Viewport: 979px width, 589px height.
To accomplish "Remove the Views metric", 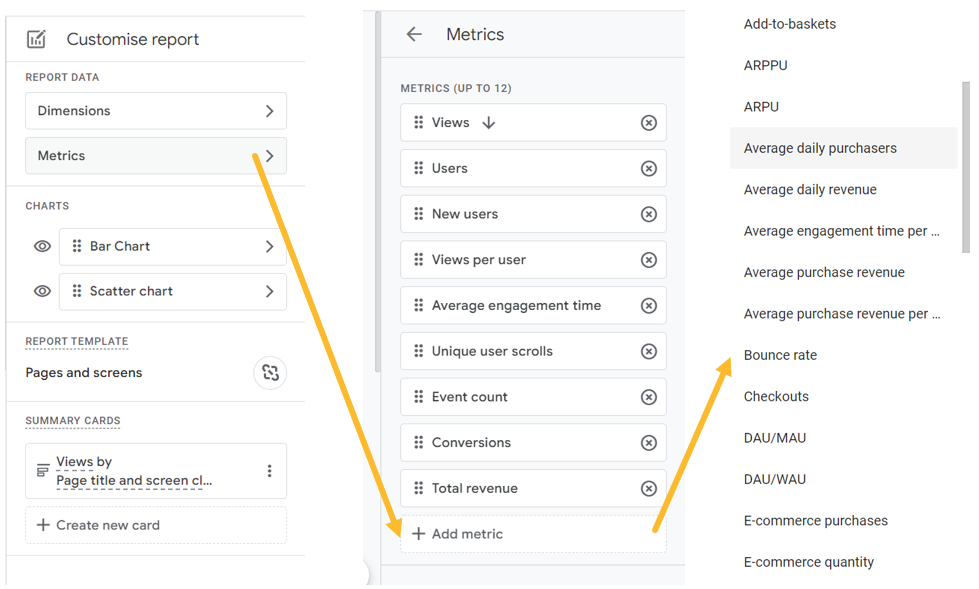I will [651, 122].
